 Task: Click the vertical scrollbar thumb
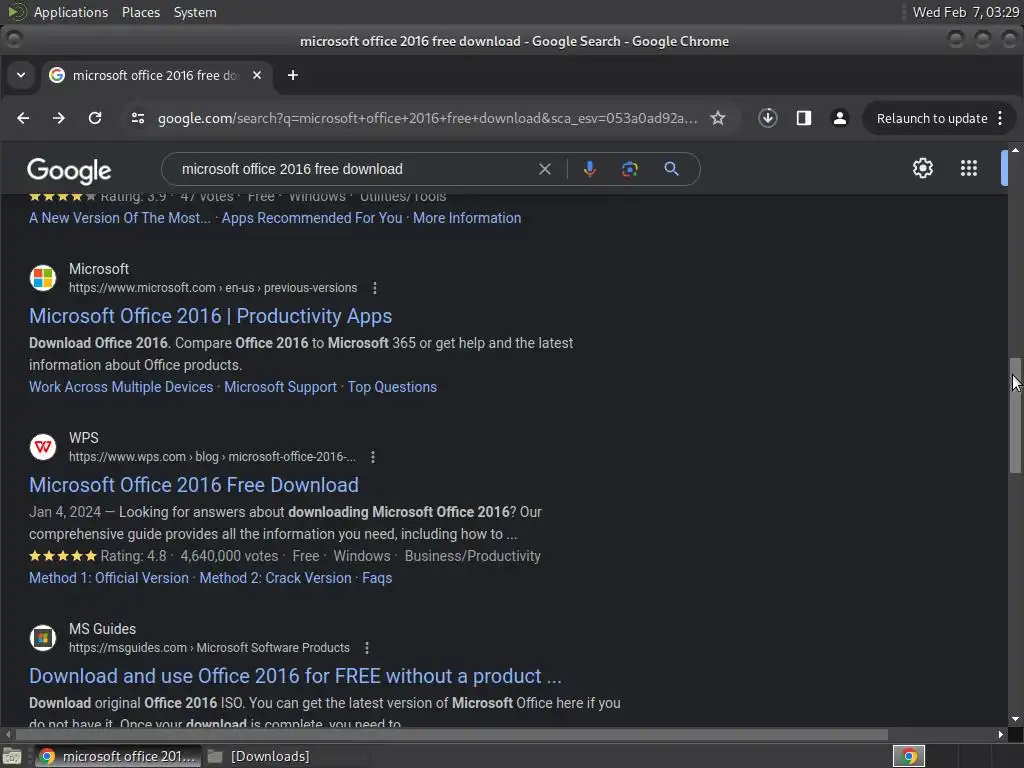1015,415
